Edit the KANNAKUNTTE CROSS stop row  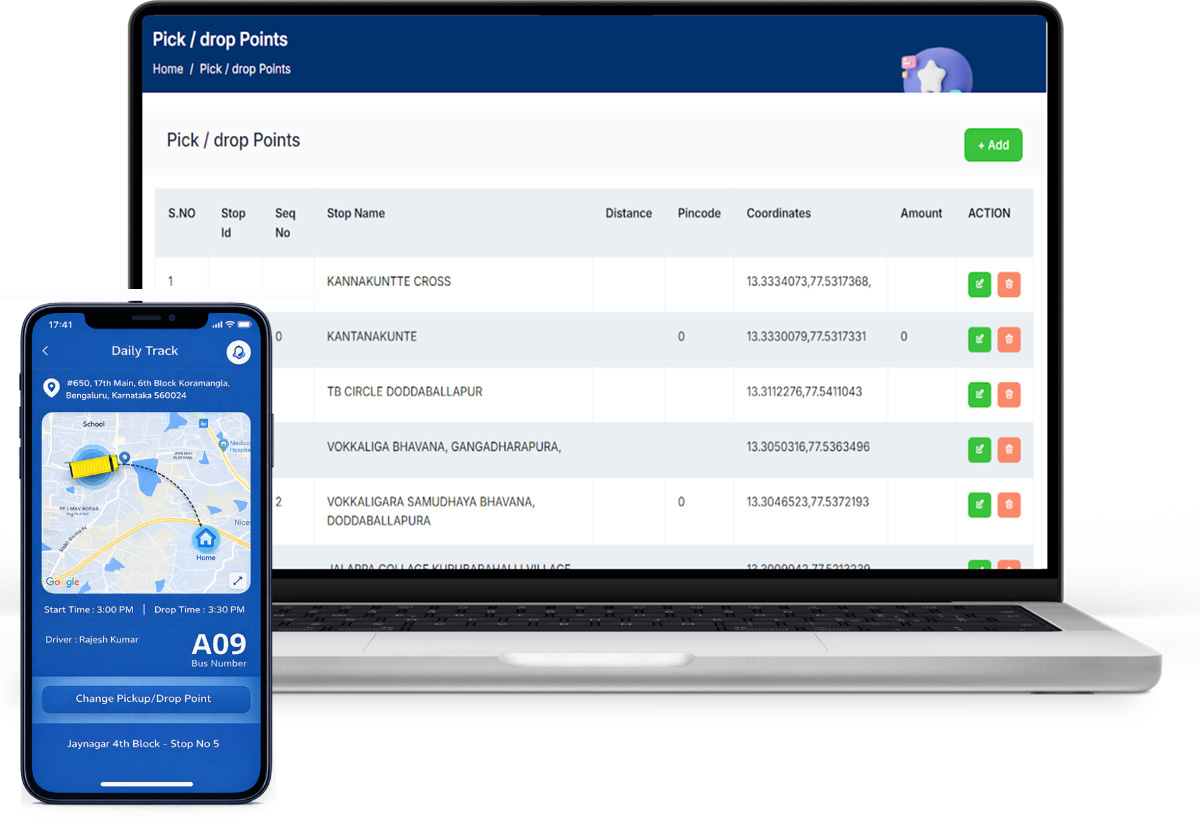[x=979, y=284]
